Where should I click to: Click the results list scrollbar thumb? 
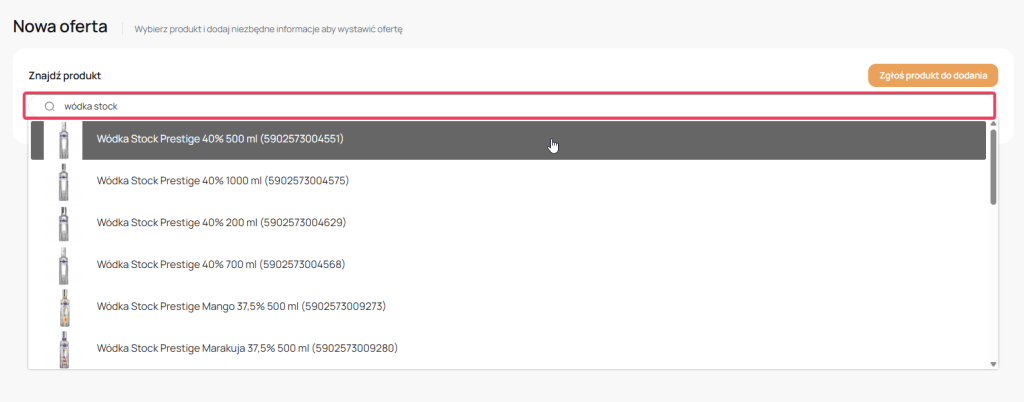tap(993, 165)
